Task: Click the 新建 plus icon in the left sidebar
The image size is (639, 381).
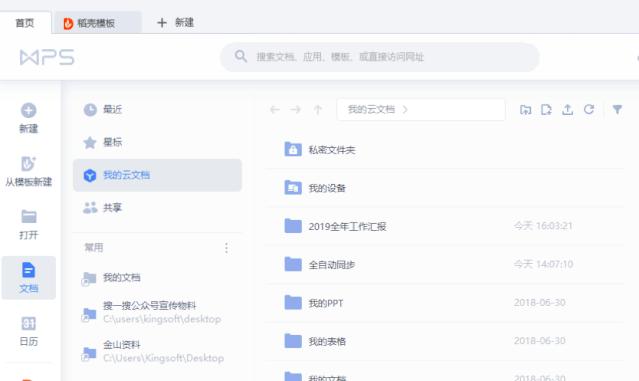Action: coord(29,110)
